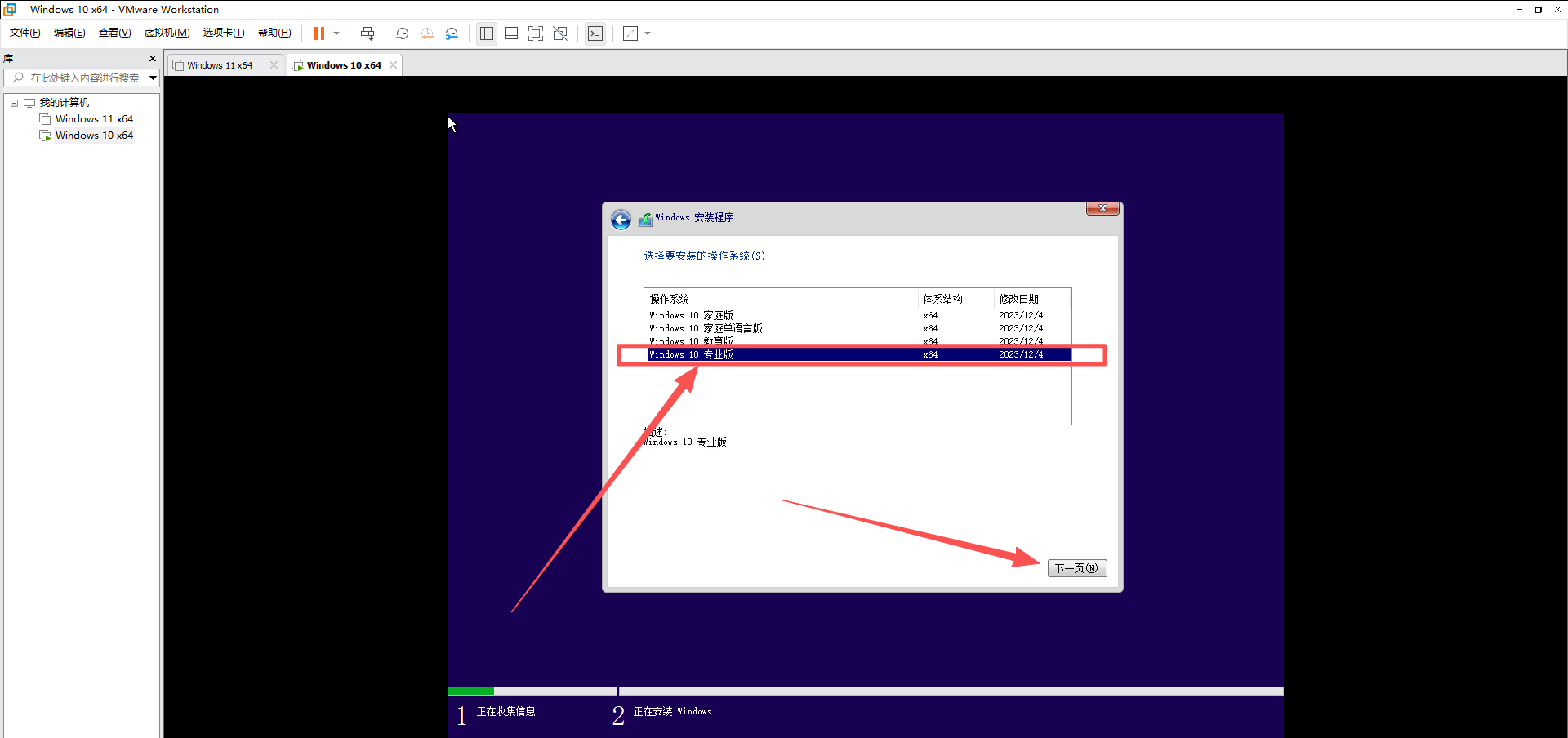Open the snapshot manager icon
The image size is (1568, 738).
coord(452,33)
